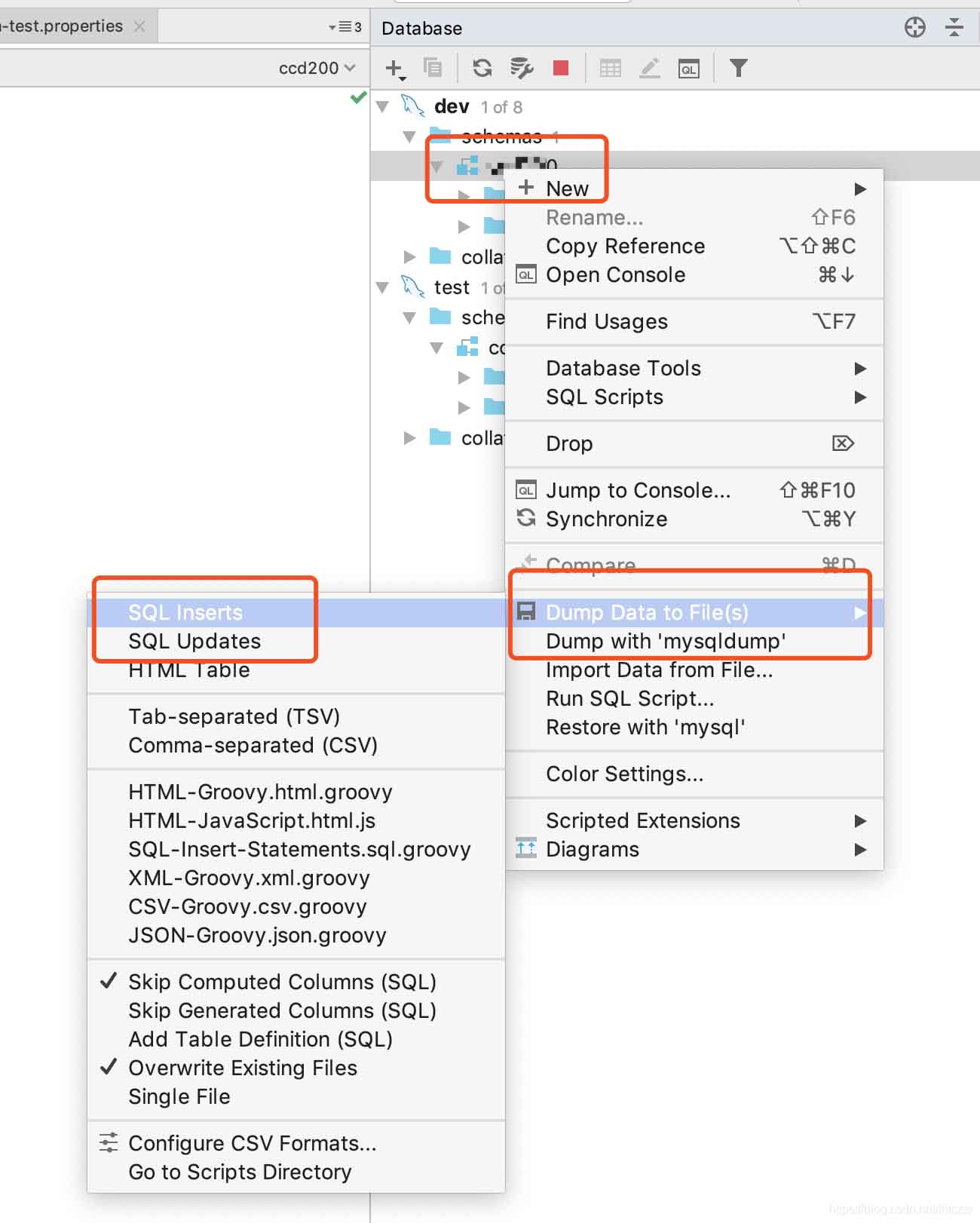Click Find Usages menu item

(694, 321)
